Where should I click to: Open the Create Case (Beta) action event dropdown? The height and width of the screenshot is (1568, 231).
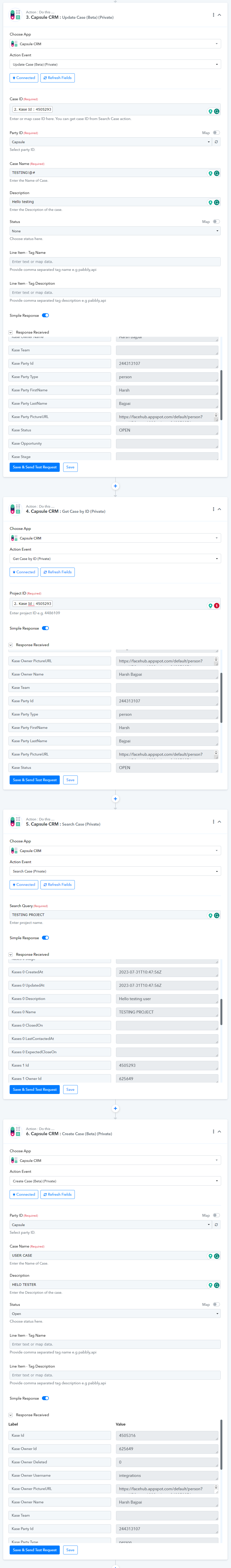[x=115, y=1181]
